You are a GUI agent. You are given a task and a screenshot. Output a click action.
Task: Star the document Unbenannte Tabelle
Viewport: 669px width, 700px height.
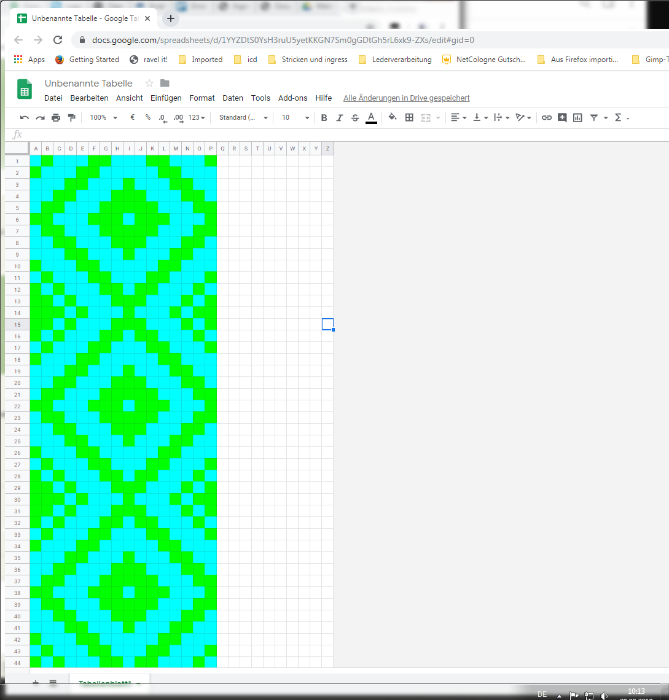tap(149, 83)
